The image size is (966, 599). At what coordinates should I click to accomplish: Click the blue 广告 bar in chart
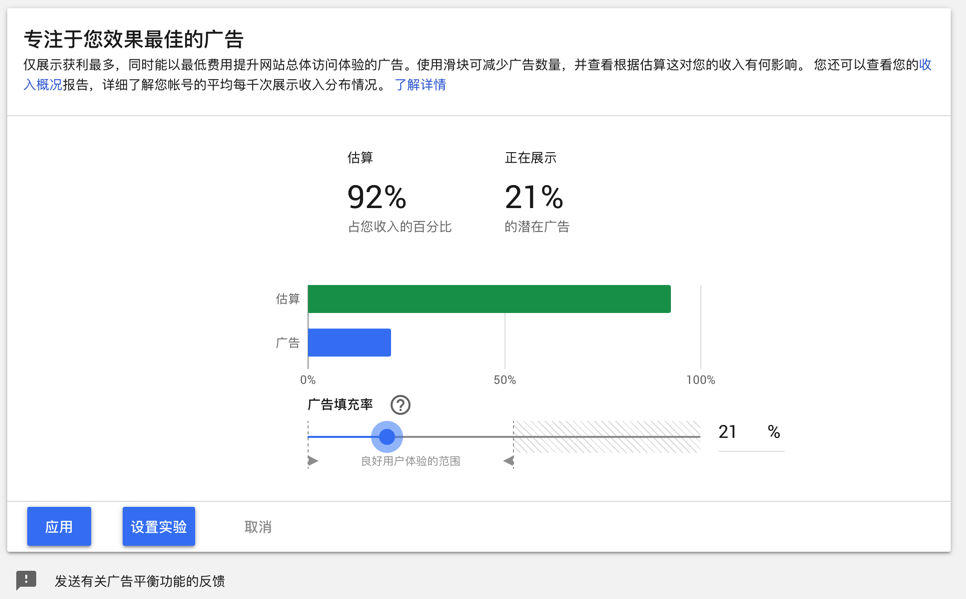(x=349, y=342)
